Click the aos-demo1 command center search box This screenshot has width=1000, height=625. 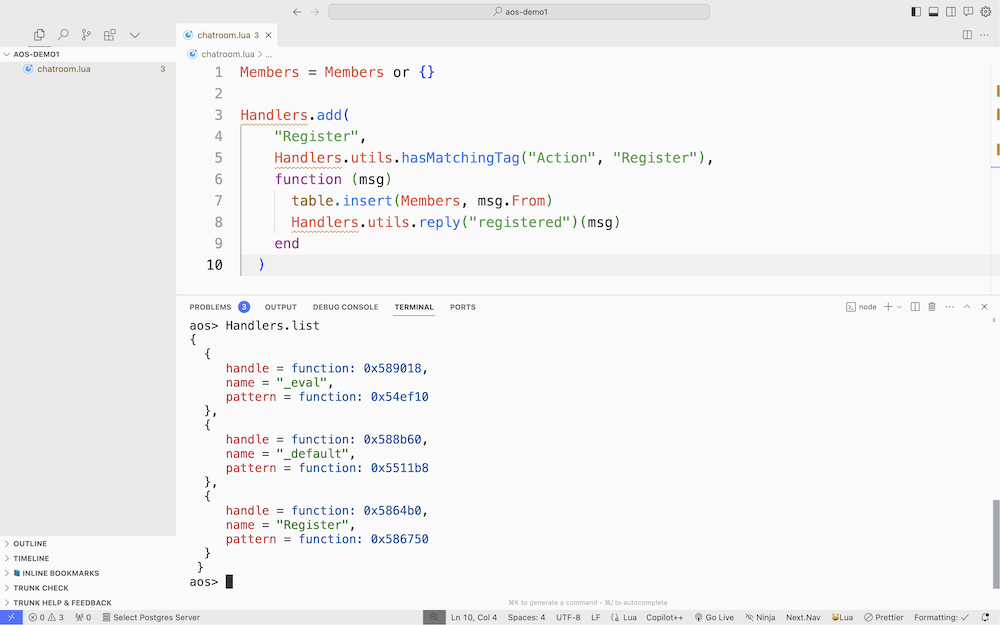pos(519,12)
